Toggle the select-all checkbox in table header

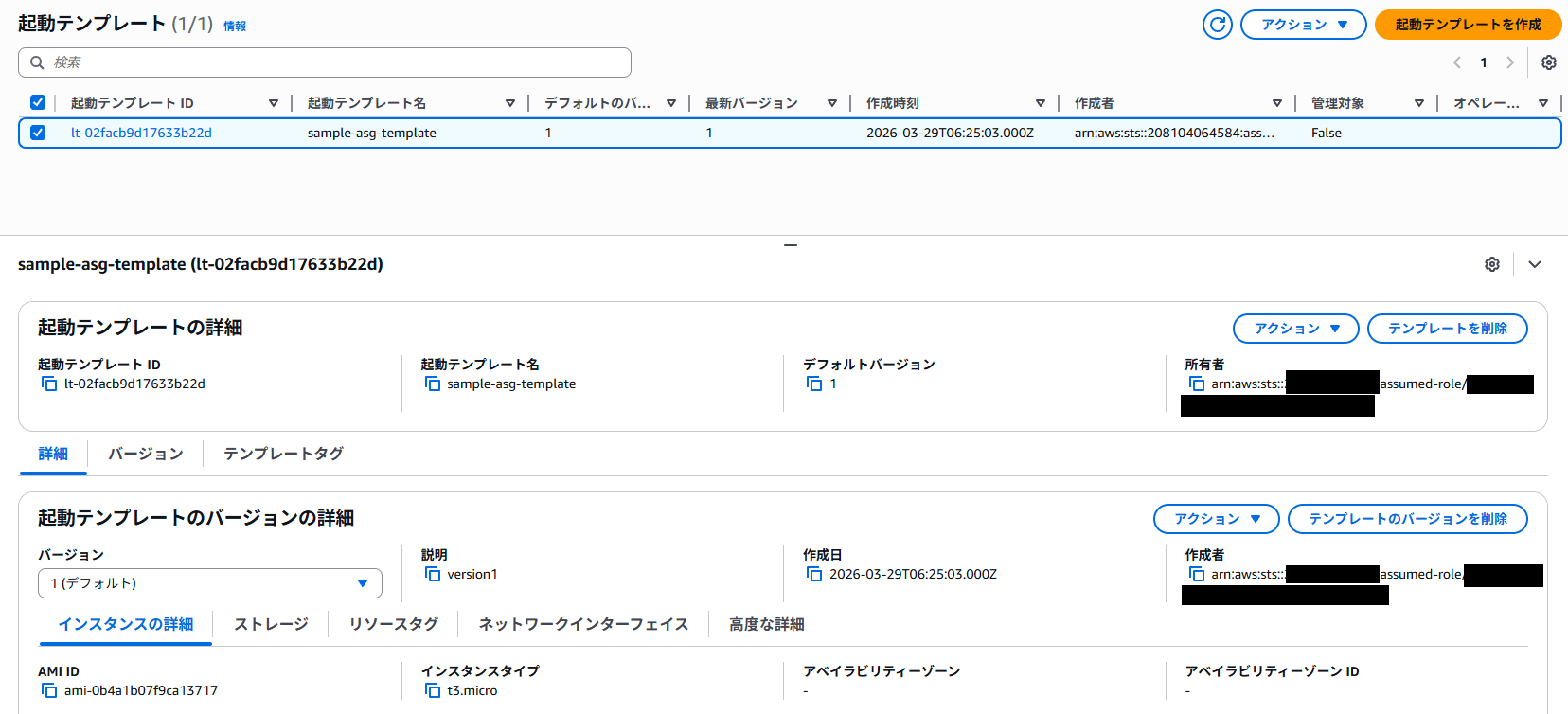point(38,102)
